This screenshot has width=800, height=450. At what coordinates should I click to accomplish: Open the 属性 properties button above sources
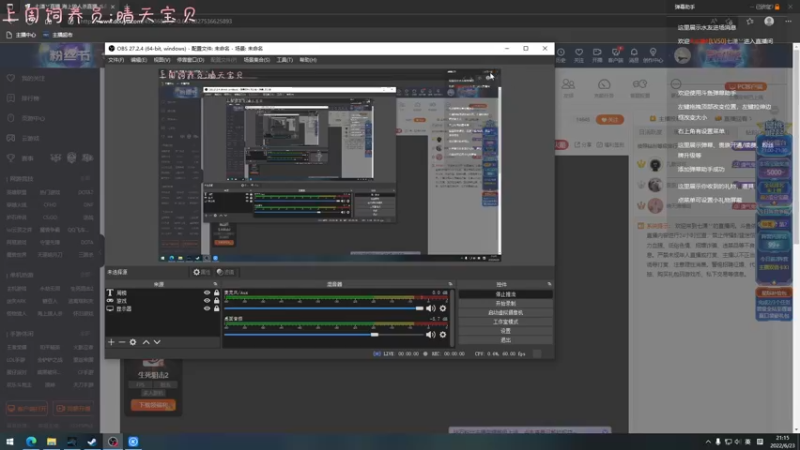[x=202, y=272]
